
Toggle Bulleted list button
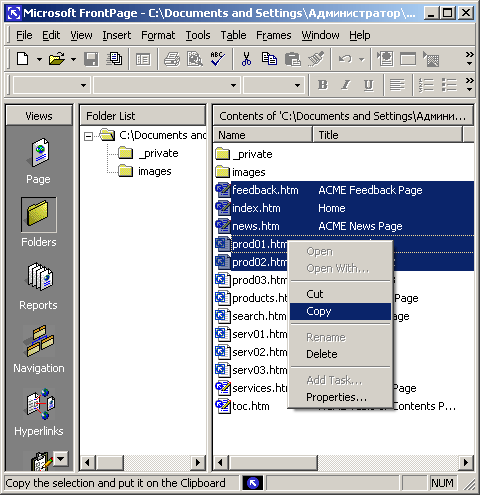point(449,85)
